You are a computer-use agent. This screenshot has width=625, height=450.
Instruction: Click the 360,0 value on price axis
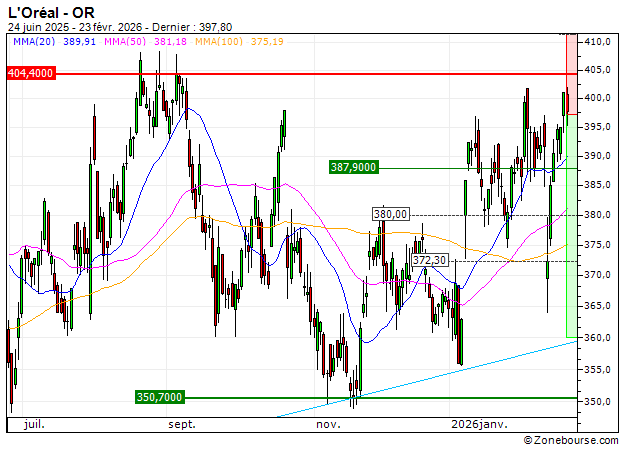click(600, 338)
